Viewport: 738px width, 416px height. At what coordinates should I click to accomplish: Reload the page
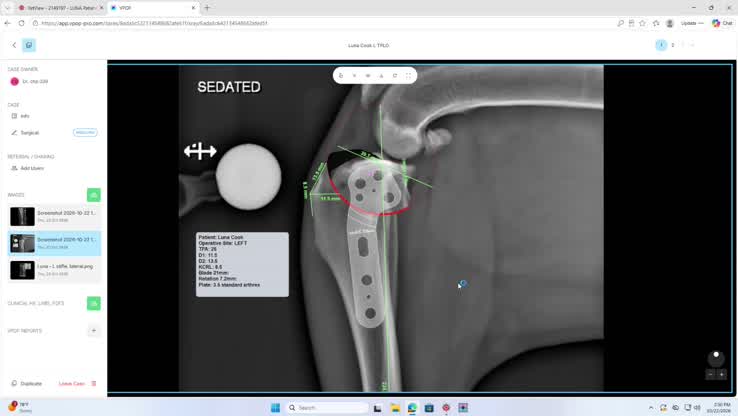[22, 23]
